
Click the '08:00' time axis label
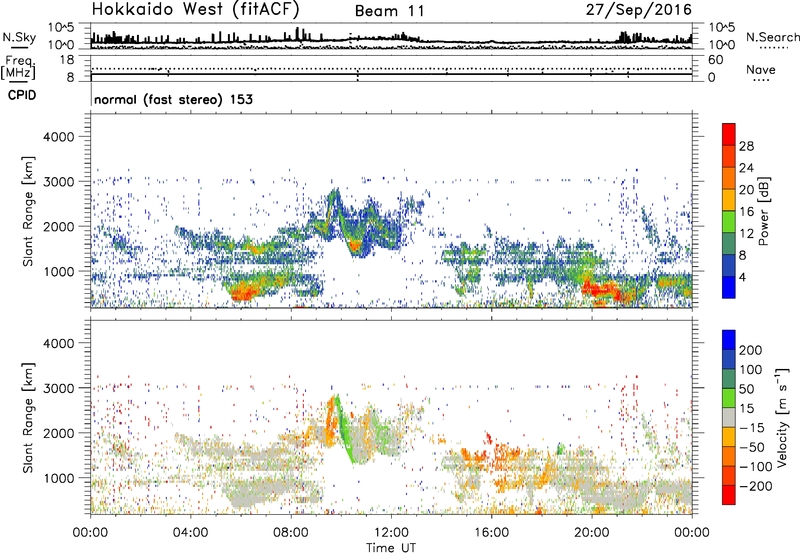tap(291, 533)
